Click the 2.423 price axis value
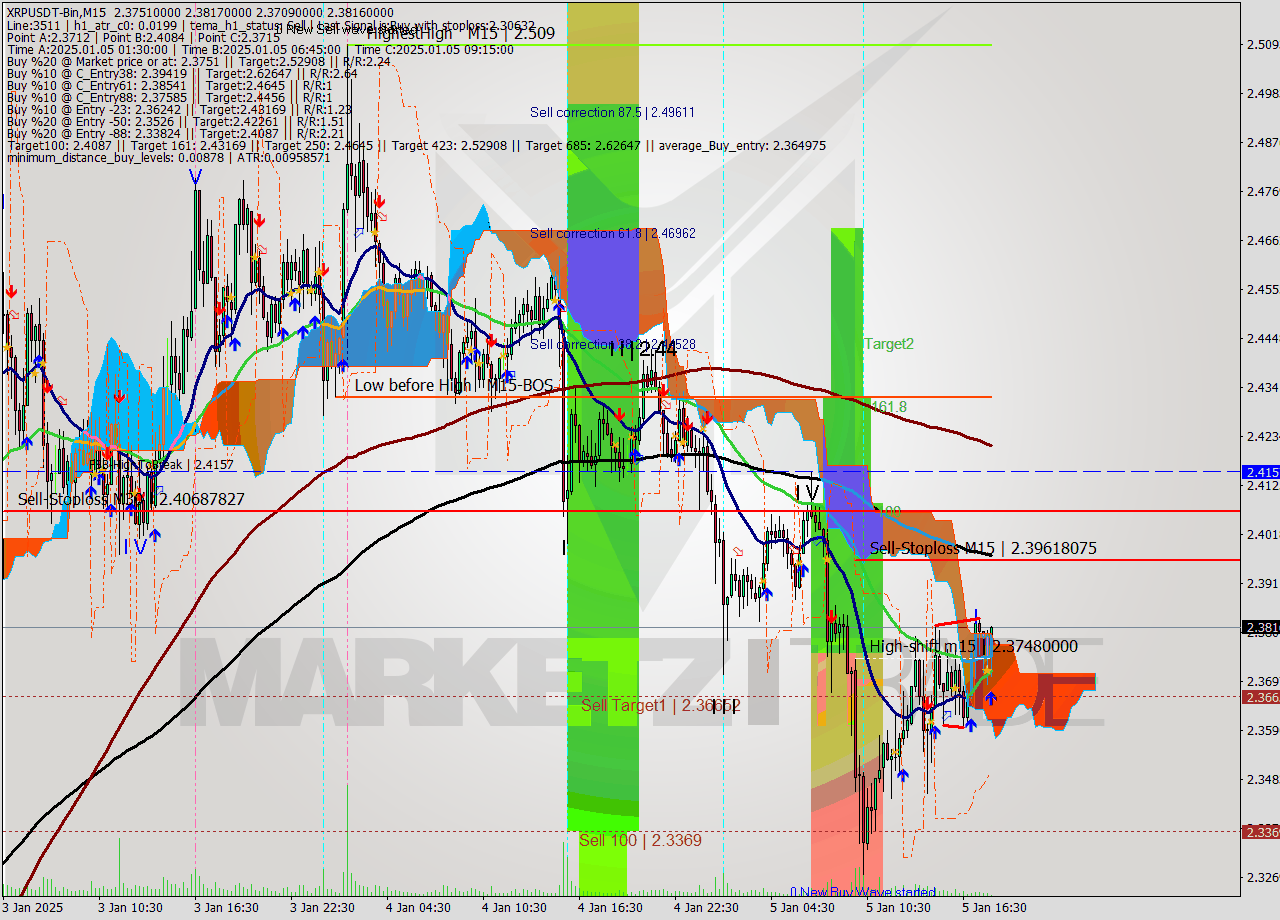Screen dimensions: 1280x920 1261,436
